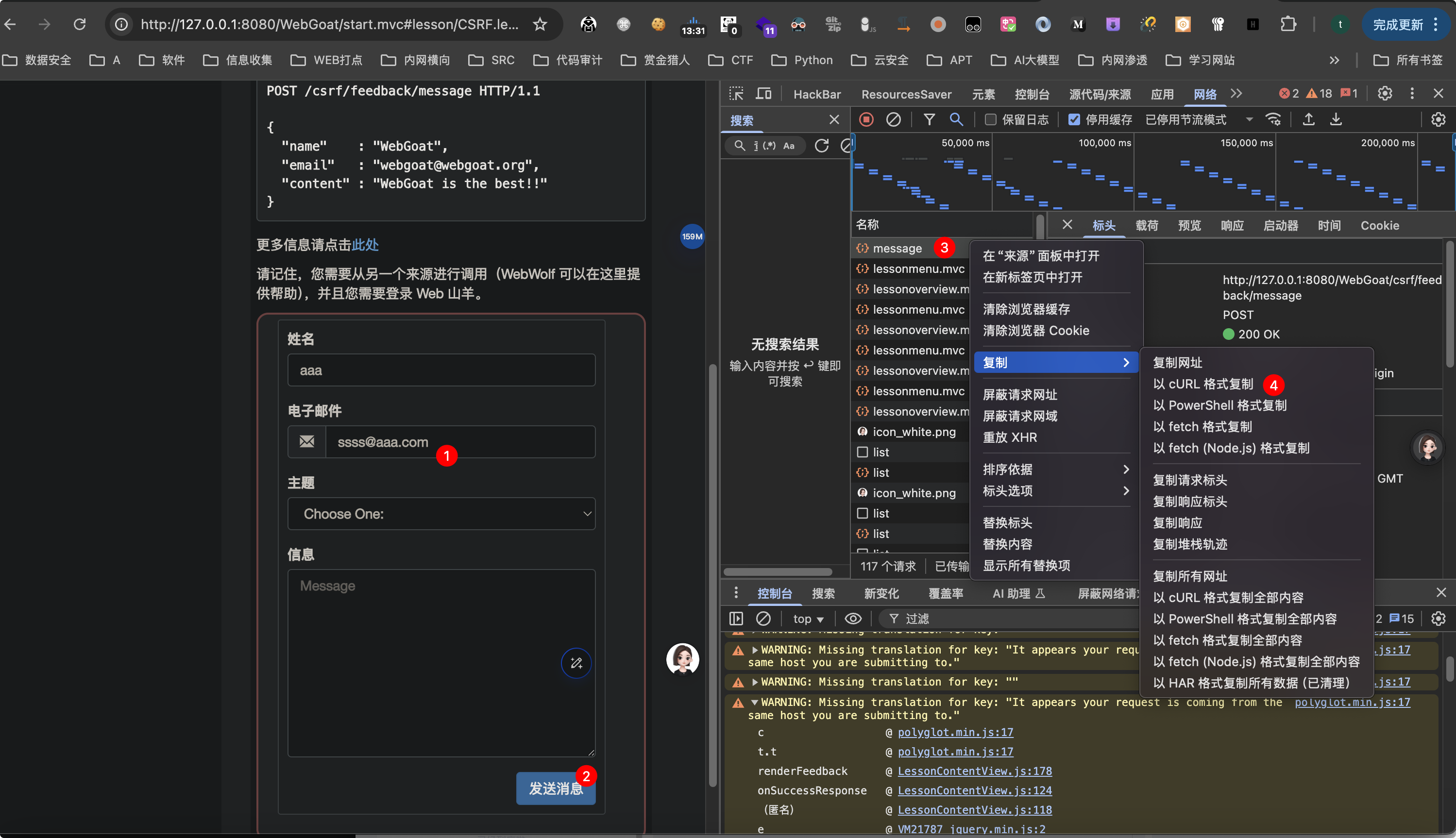Click the red error count badge
Image resolution: width=1456 pixels, height=838 pixels.
click(x=1288, y=93)
